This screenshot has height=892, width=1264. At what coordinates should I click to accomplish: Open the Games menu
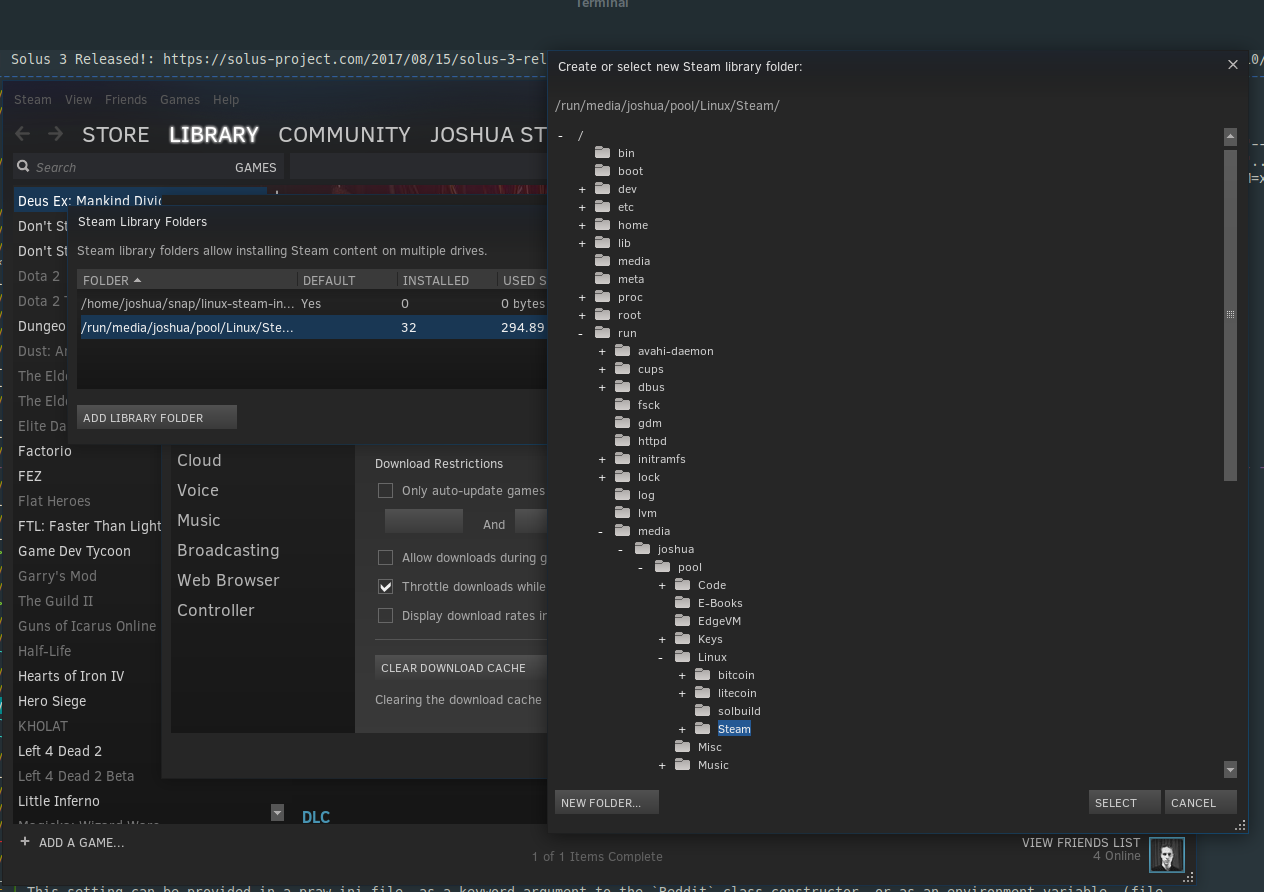(x=180, y=99)
